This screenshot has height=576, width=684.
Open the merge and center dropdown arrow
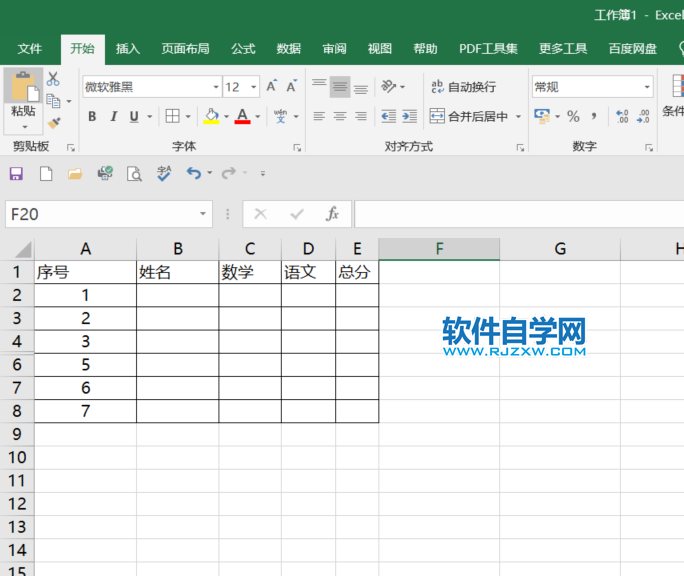pos(518,117)
